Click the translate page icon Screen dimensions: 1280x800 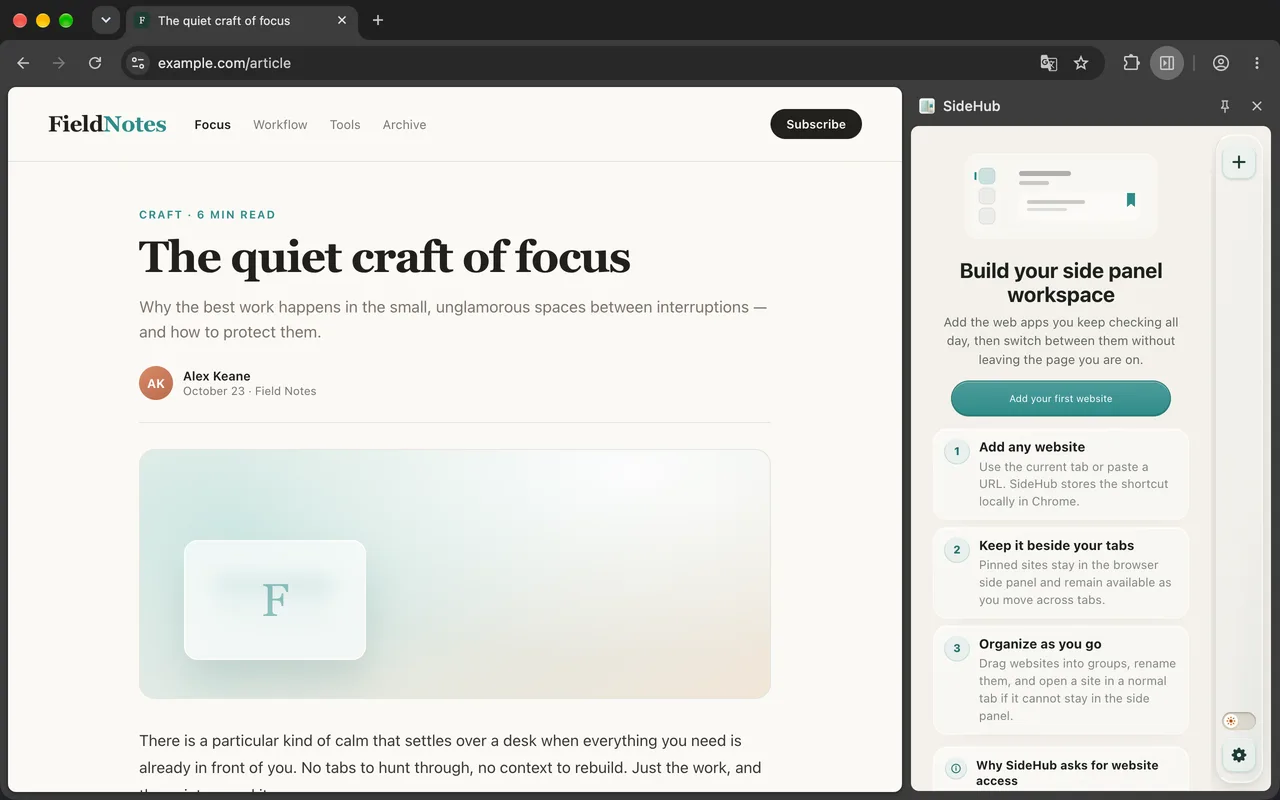1049,63
